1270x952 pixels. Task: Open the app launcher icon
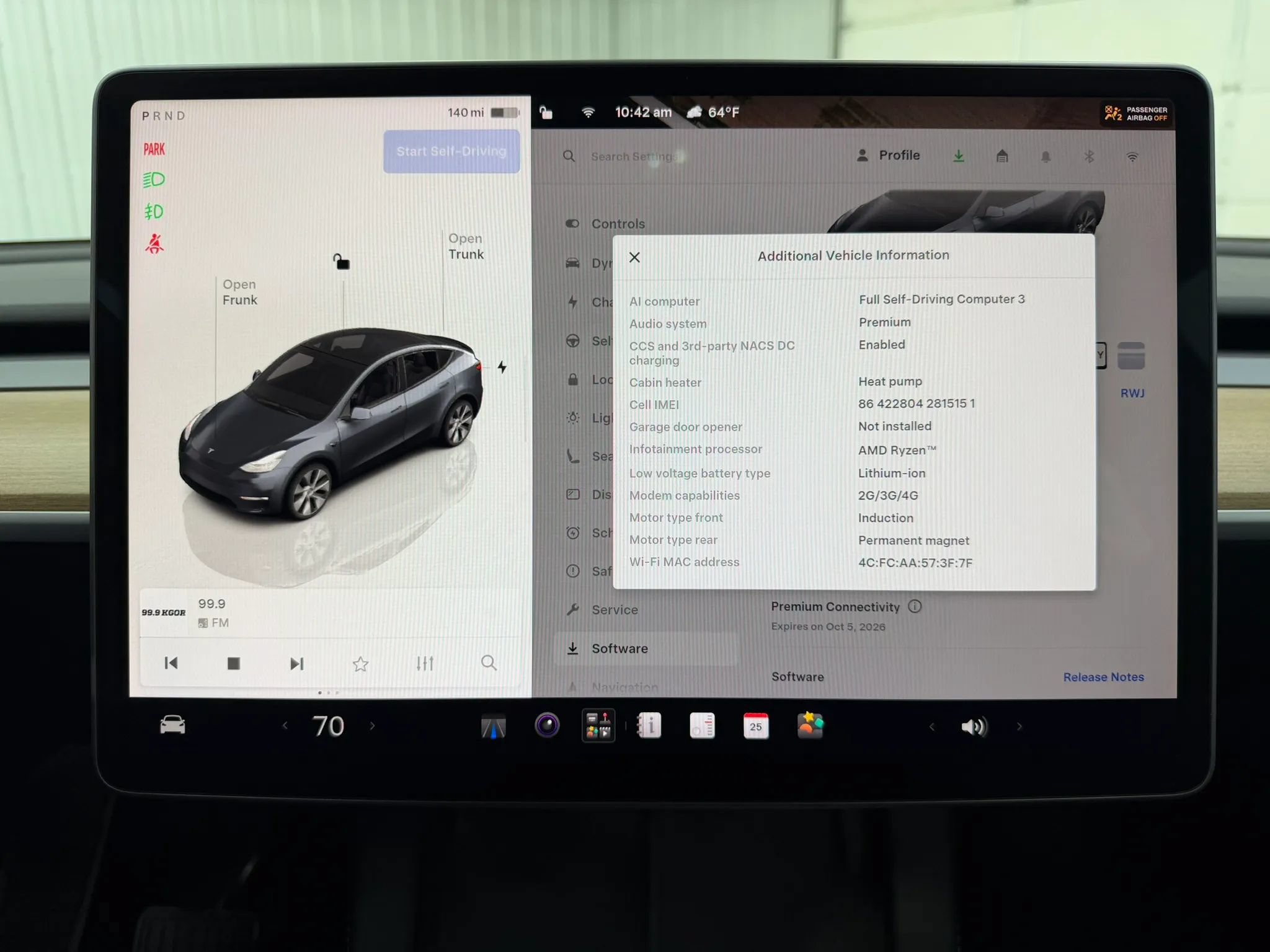pyautogui.click(x=598, y=725)
